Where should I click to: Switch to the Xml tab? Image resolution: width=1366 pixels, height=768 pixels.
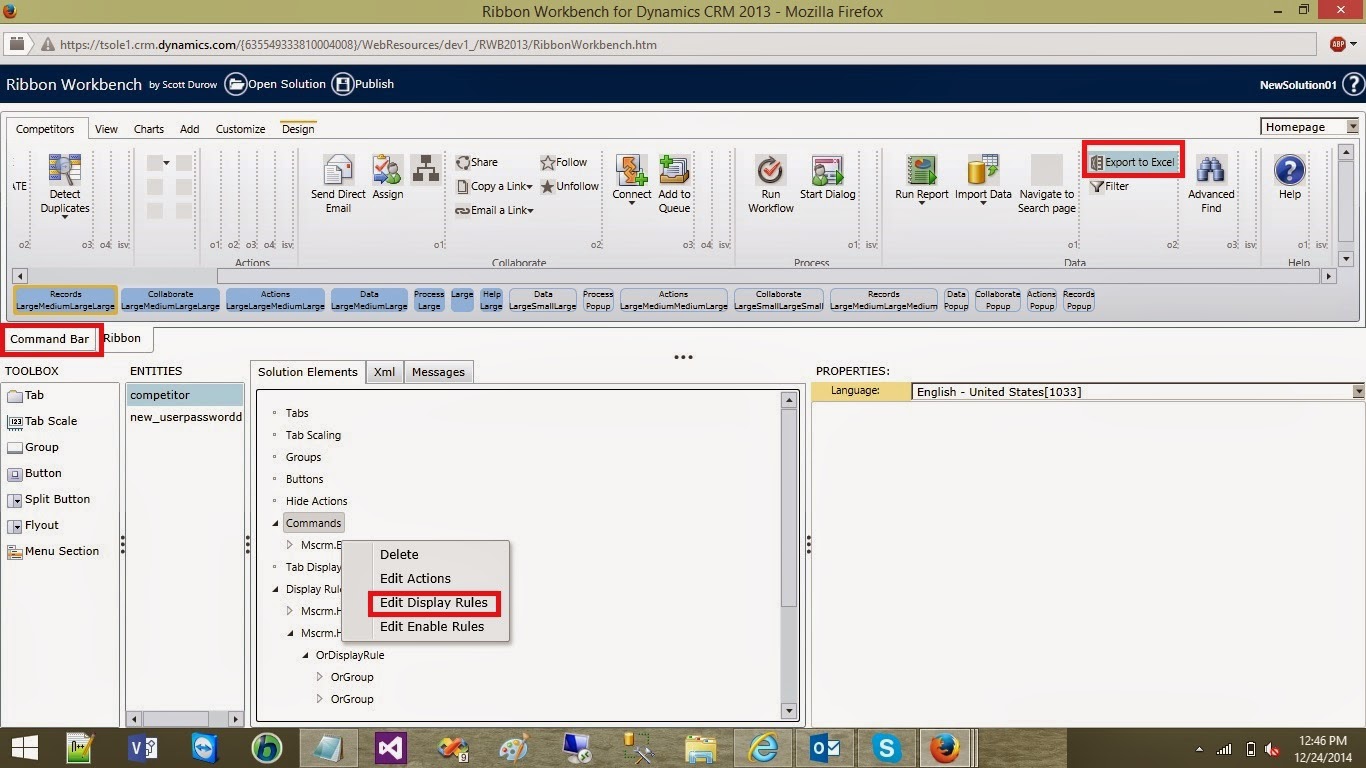[x=384, y=371]
